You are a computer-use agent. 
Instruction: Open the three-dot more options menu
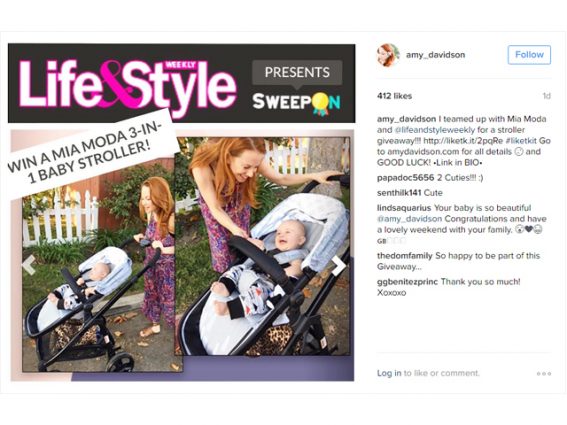tap(544, 373)
